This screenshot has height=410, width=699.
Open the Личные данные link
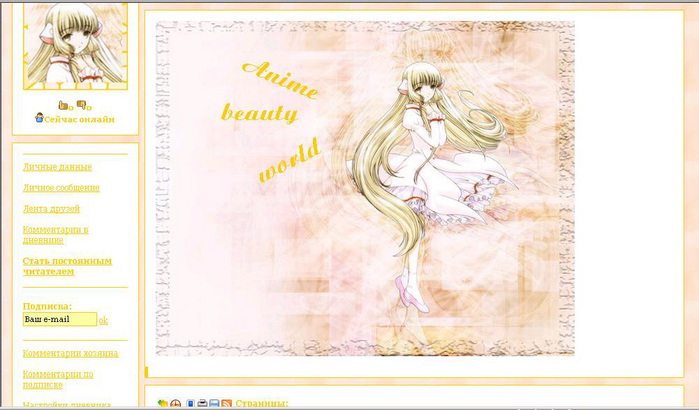pyautogui.click(x=58, y=167)
